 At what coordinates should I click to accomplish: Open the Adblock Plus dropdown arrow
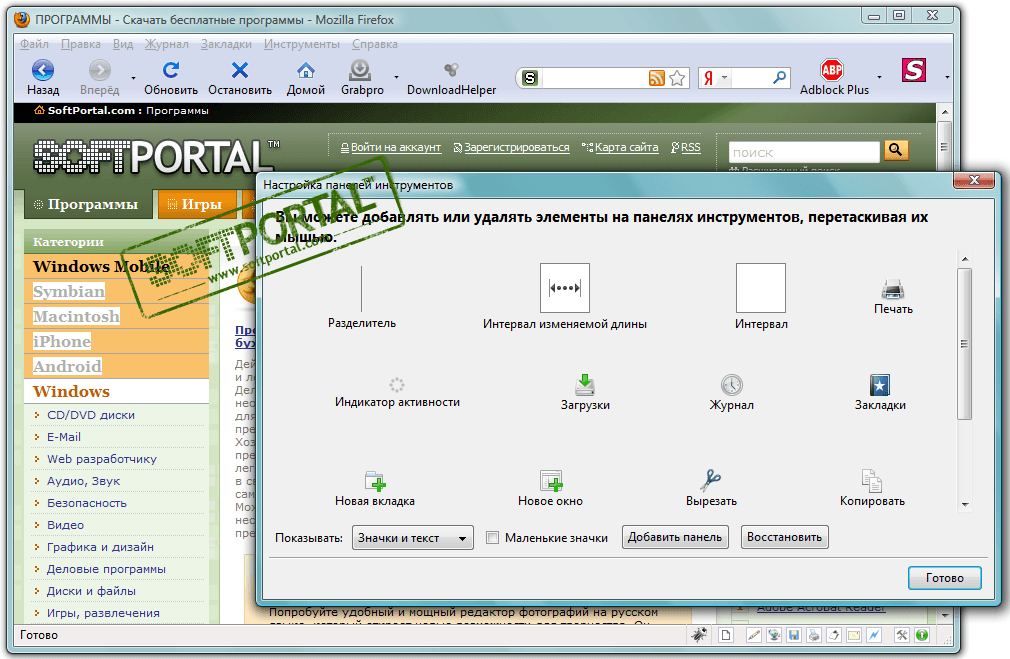tap(879, 78)
